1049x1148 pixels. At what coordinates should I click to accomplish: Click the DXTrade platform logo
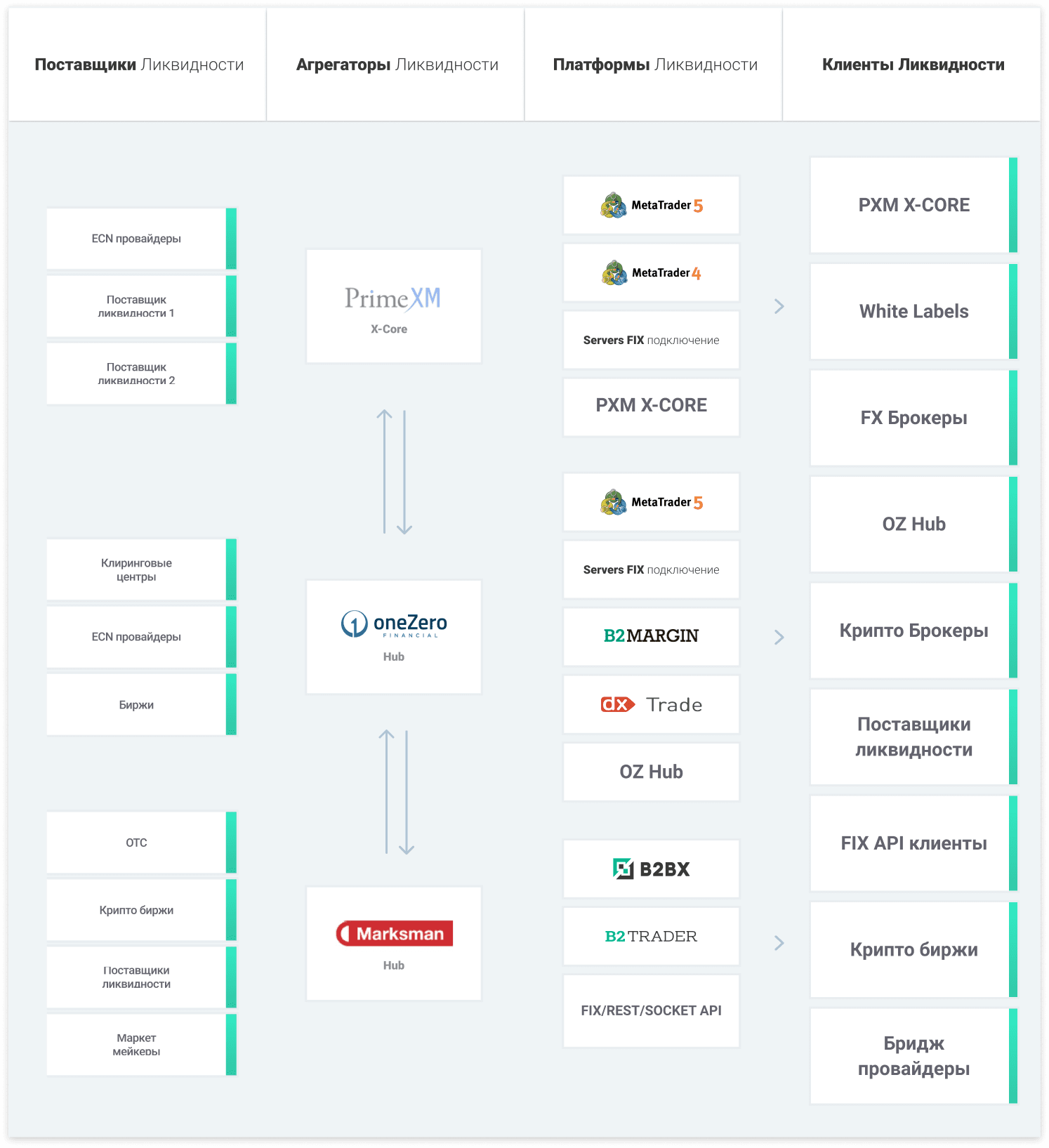(651, 704)
